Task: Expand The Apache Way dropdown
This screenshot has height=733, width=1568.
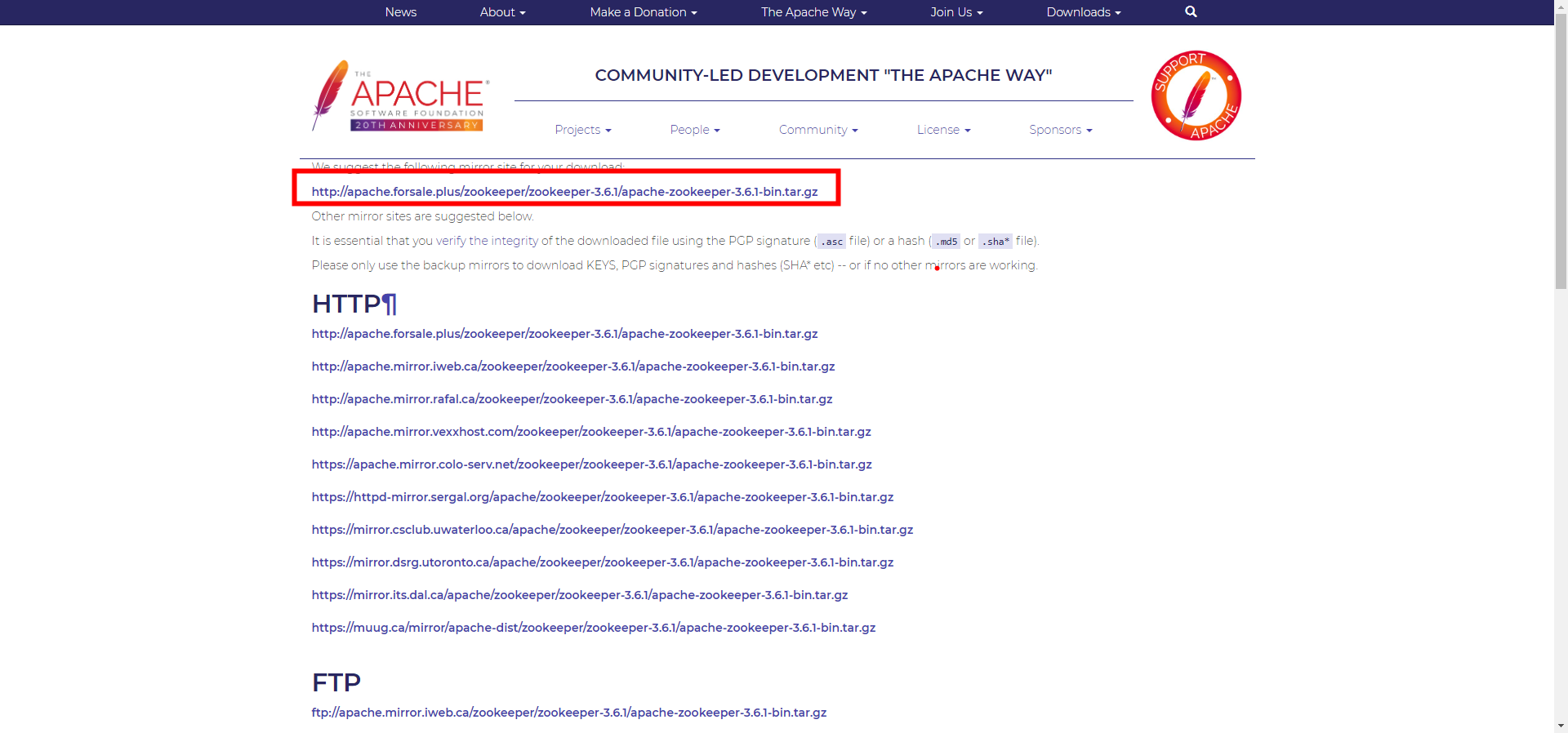Action: tap(814, 12)
